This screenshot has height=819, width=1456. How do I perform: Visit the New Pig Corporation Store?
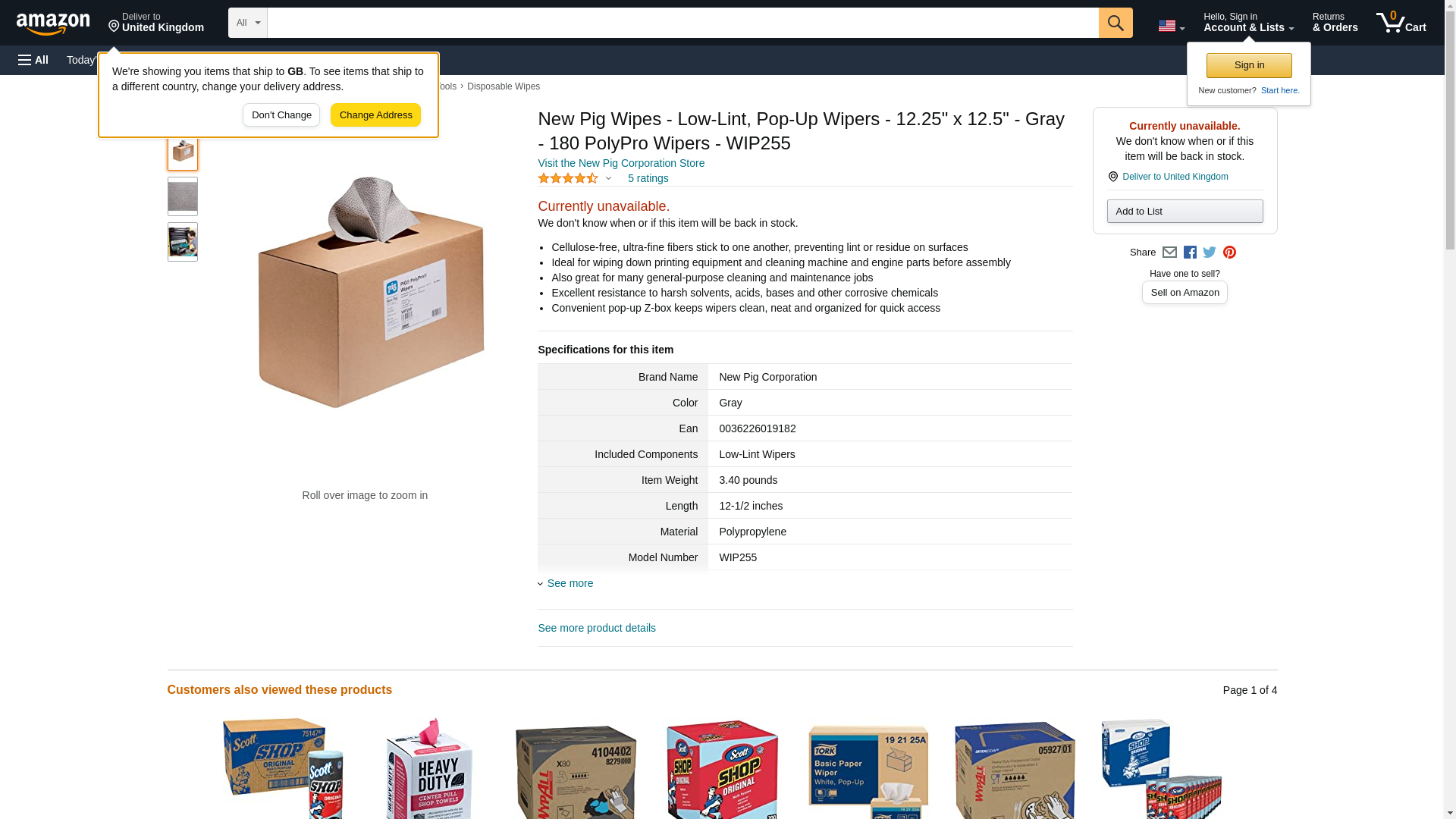tap(621, 163)
